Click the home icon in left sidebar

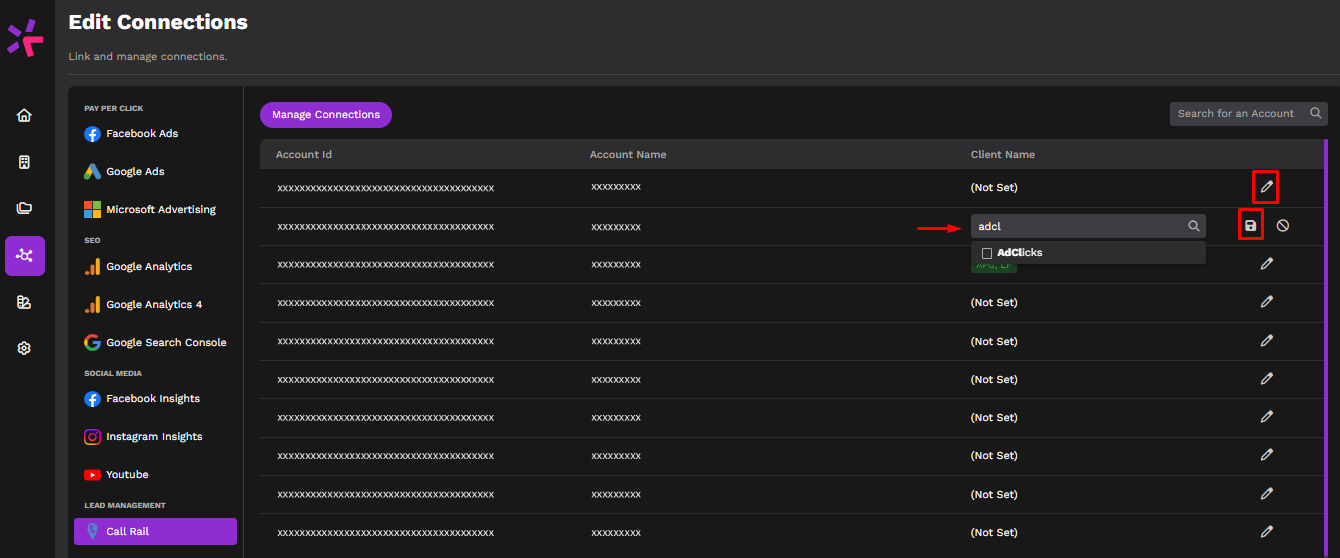[24, 115]
